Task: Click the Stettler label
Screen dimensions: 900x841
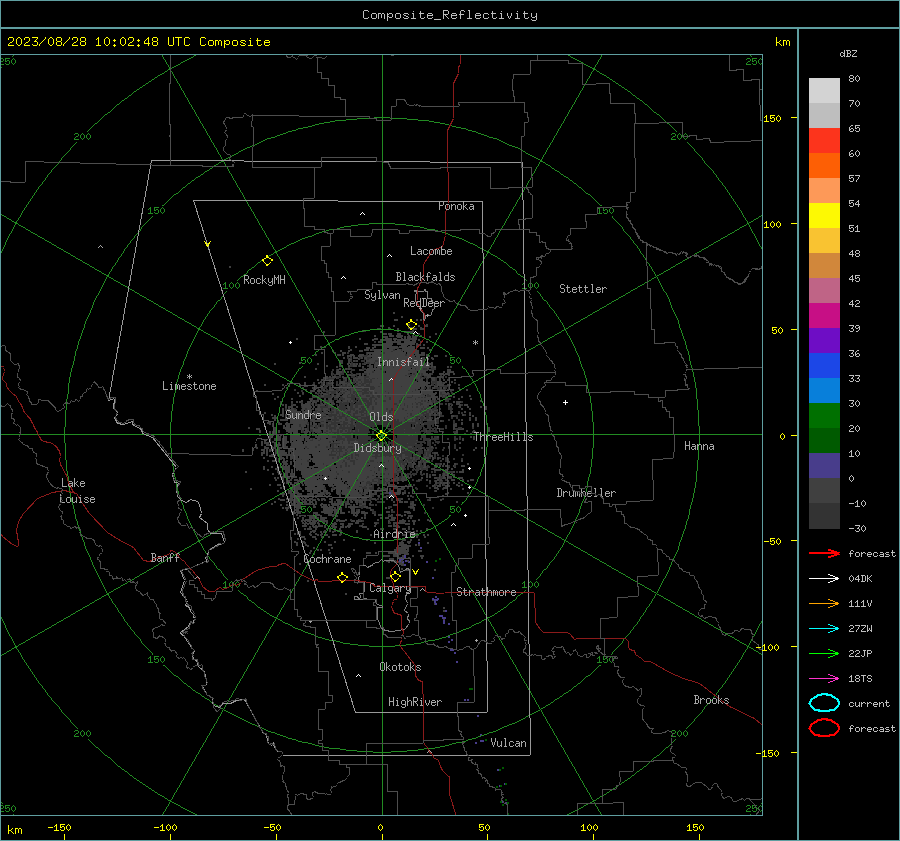Action: [583, 289]
